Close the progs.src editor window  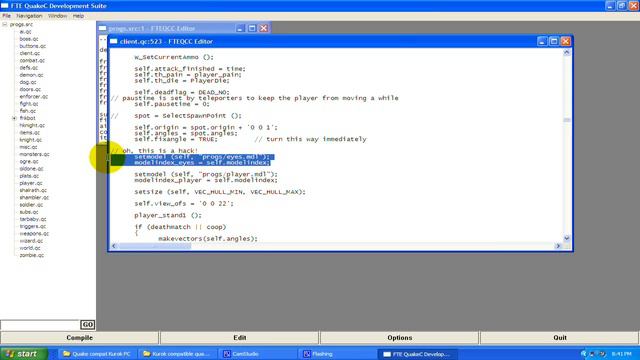(x=264, y=28)
